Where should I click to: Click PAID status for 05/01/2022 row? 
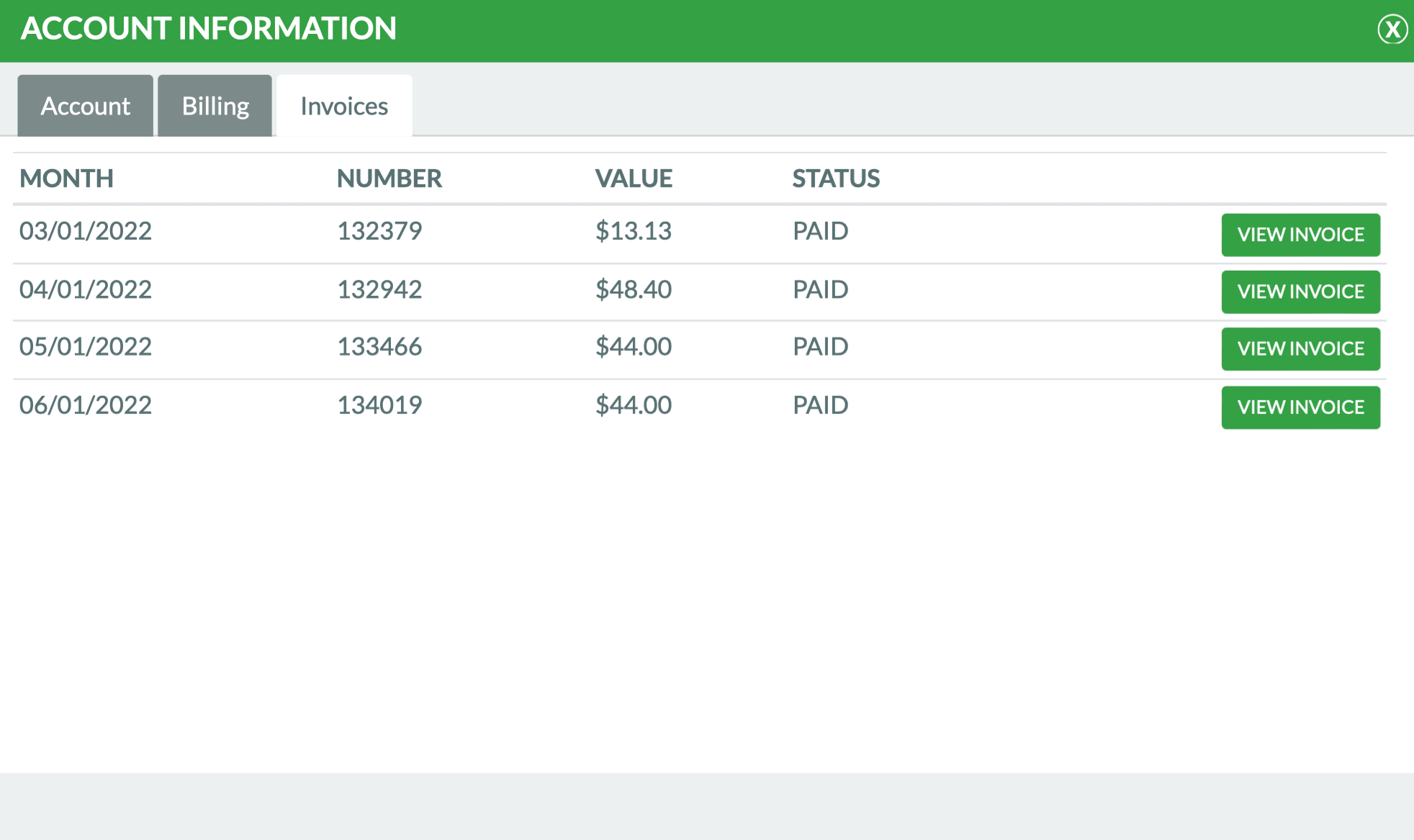pos(821,347)
